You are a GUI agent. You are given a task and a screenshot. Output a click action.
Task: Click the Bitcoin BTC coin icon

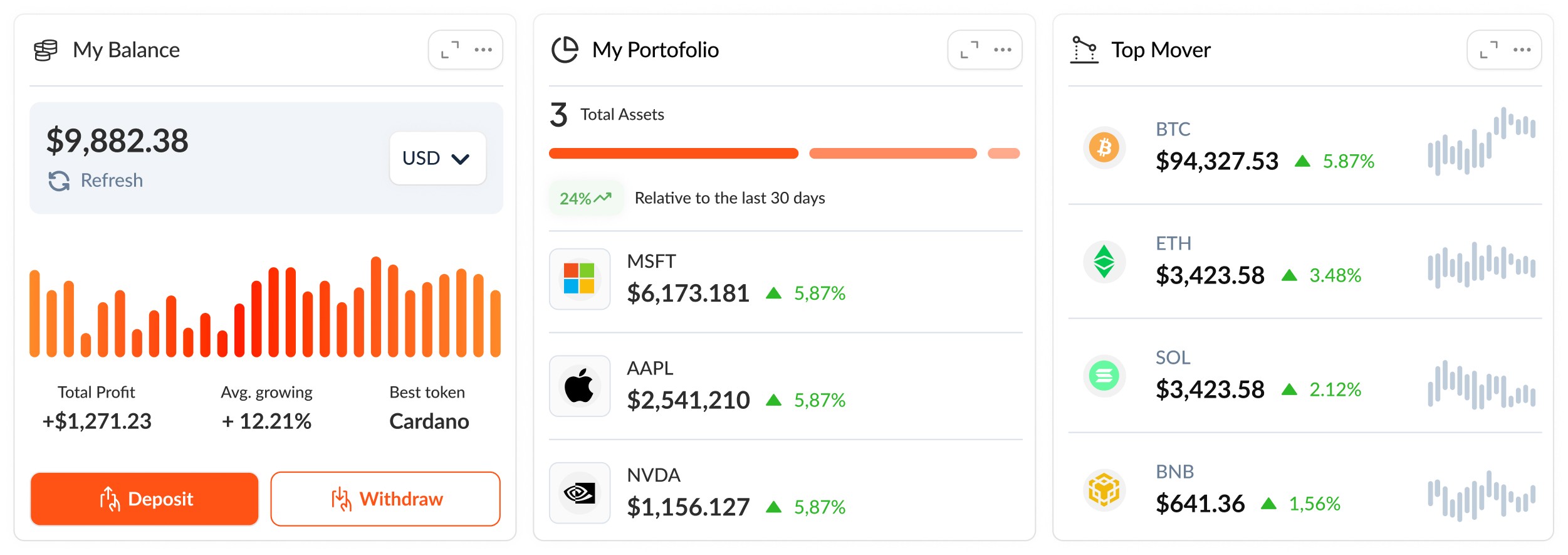click(x=1104, y=148)
